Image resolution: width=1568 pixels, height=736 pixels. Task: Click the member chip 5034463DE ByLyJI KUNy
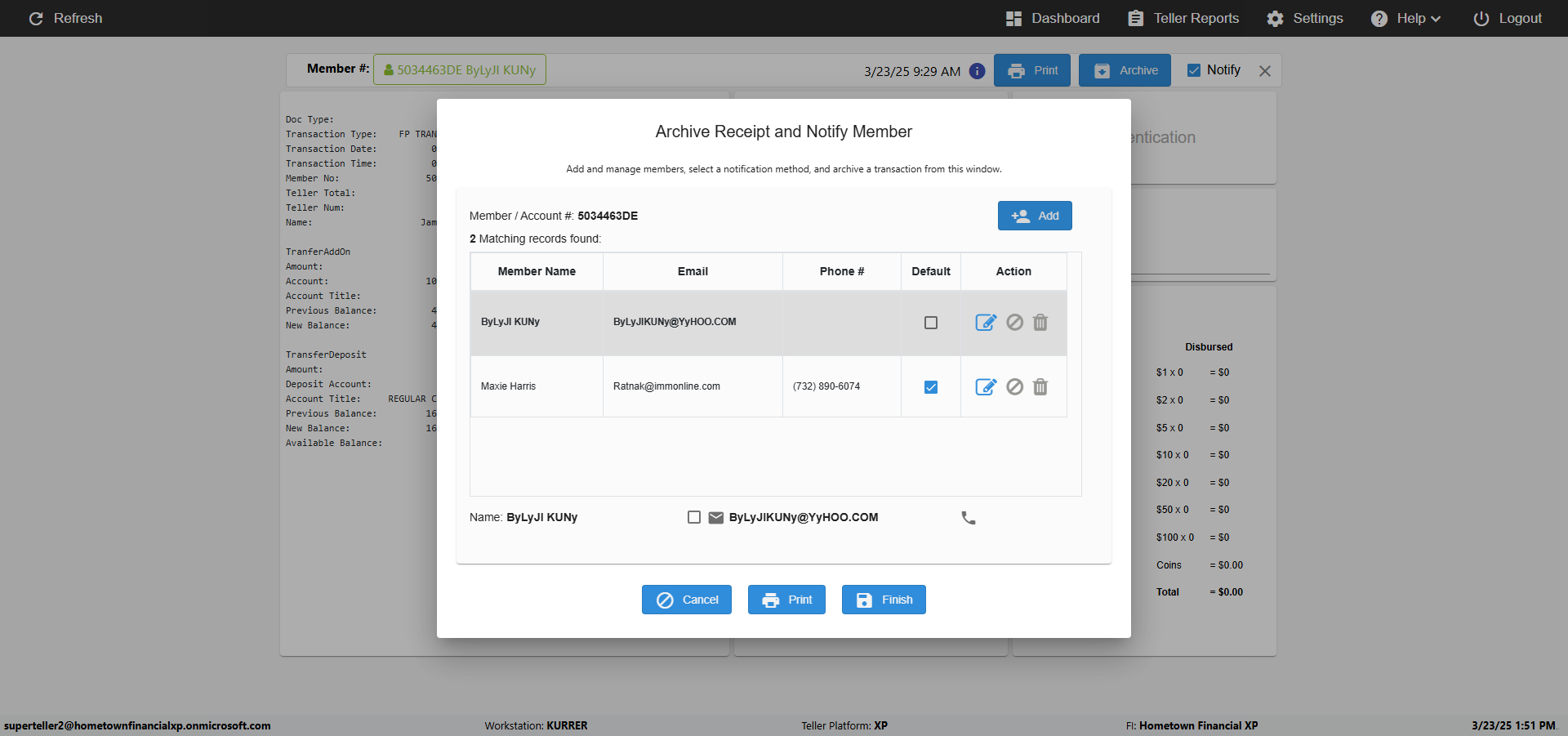point(460,69)
